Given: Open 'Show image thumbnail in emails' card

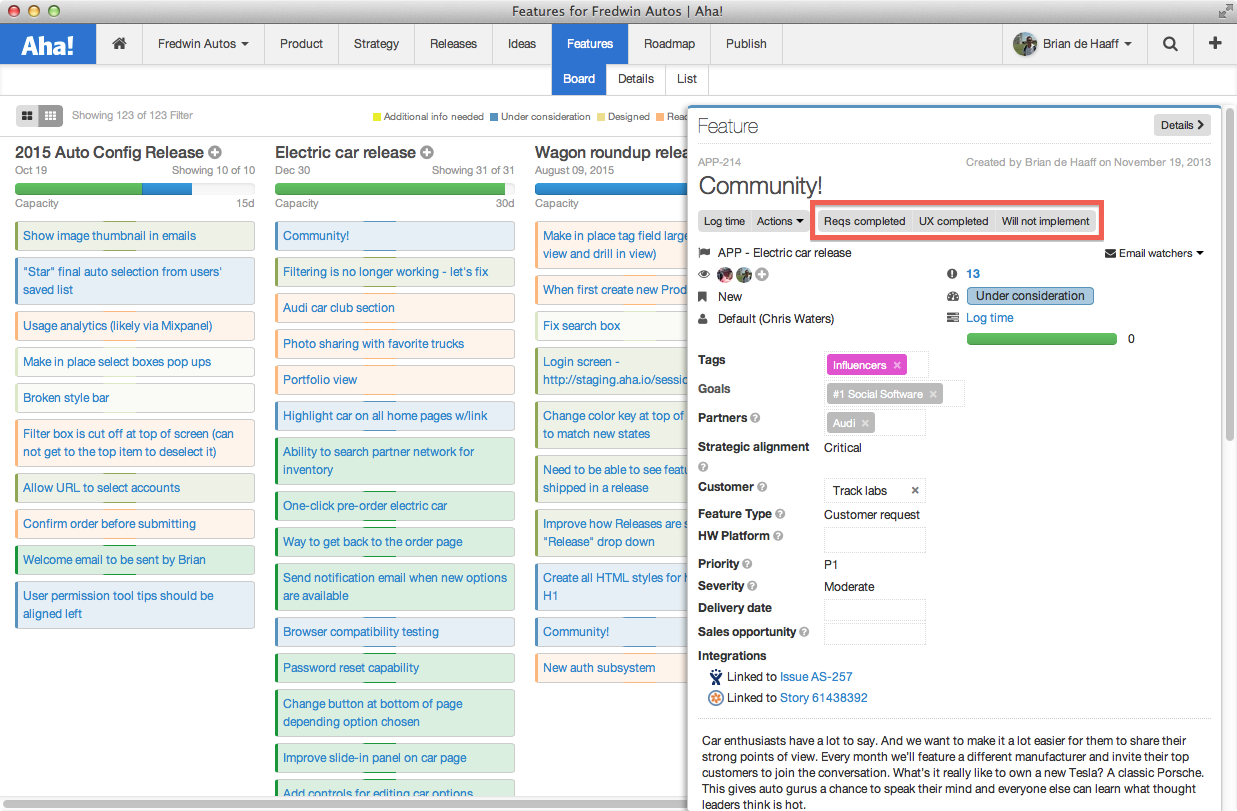Looking at the screenshot, I should [135, 236].
